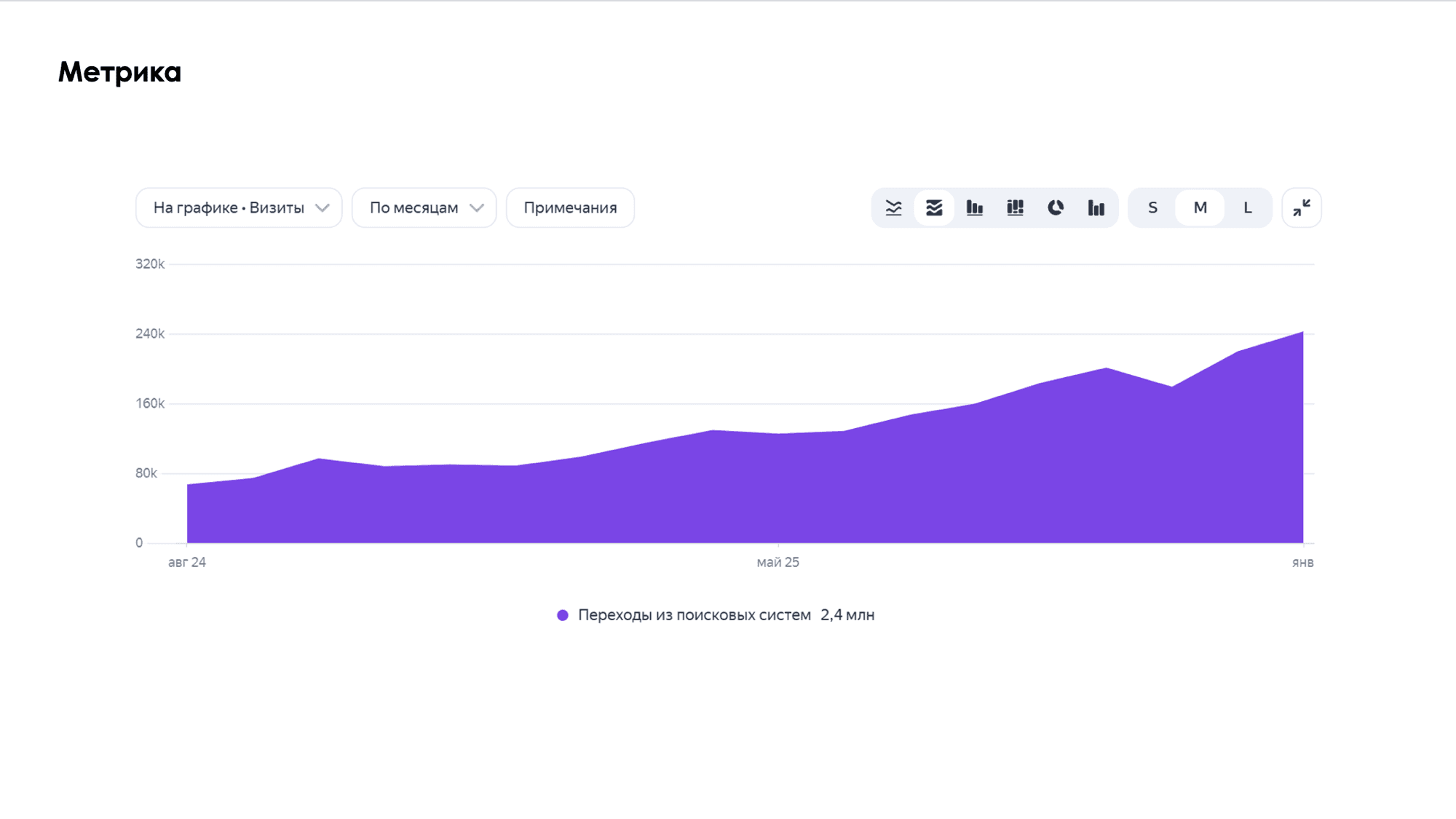Select the stacked area chart icon
This screenshot has height=819, width=1456.
934,208
